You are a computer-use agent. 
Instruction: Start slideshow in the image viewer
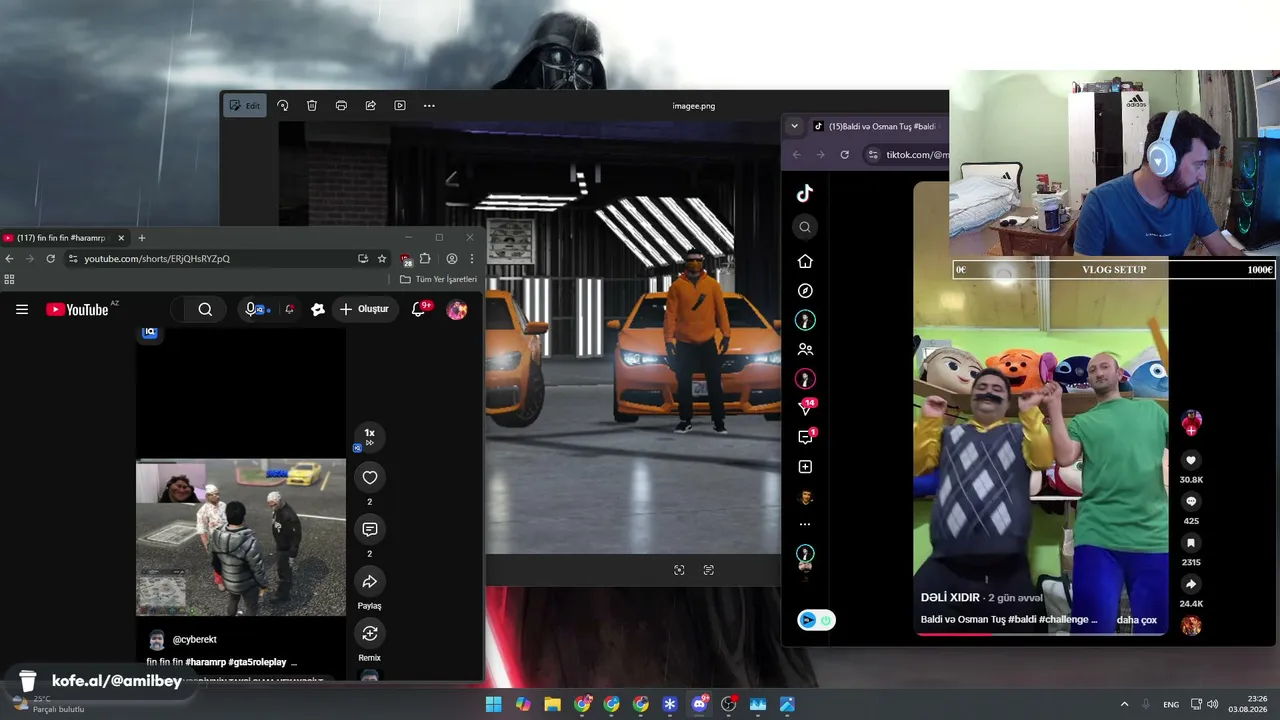tap(400, 106)
